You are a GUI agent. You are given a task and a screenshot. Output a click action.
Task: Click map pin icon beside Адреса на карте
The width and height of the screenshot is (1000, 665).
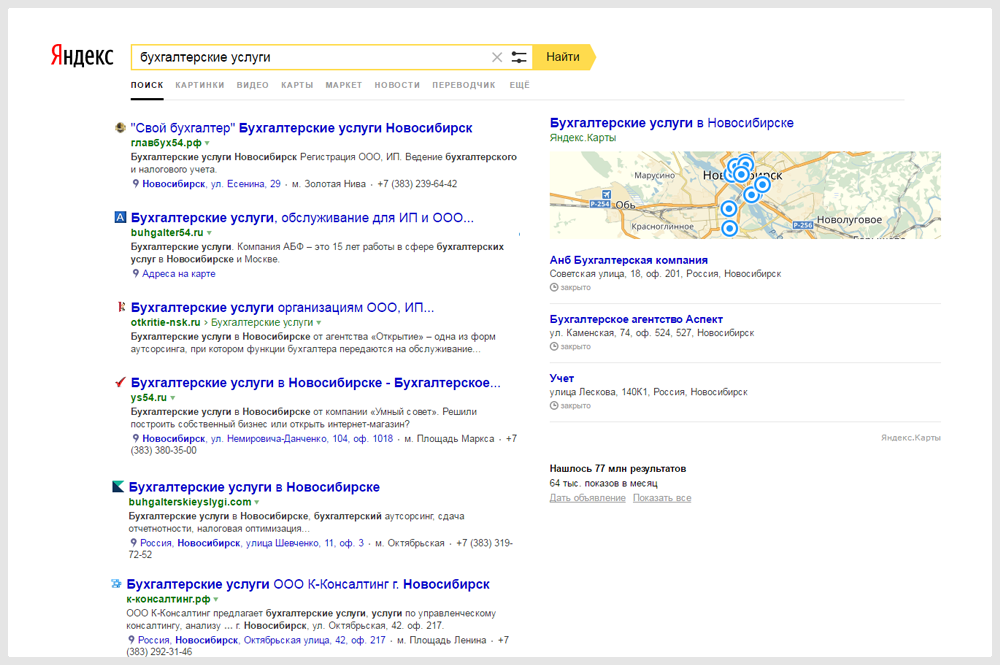click(135, 274)
